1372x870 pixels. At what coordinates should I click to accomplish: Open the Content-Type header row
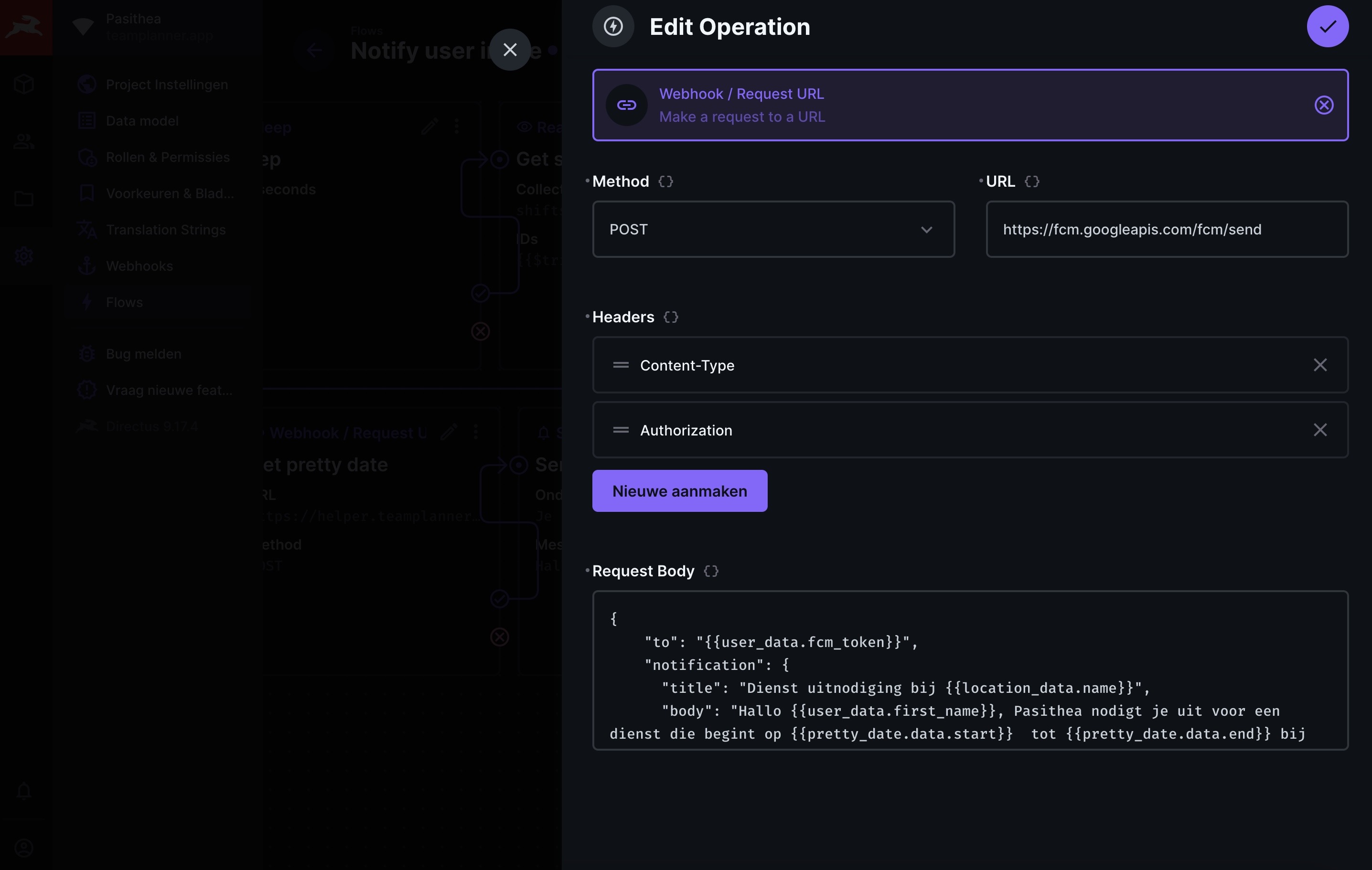(x=970, y=365)
